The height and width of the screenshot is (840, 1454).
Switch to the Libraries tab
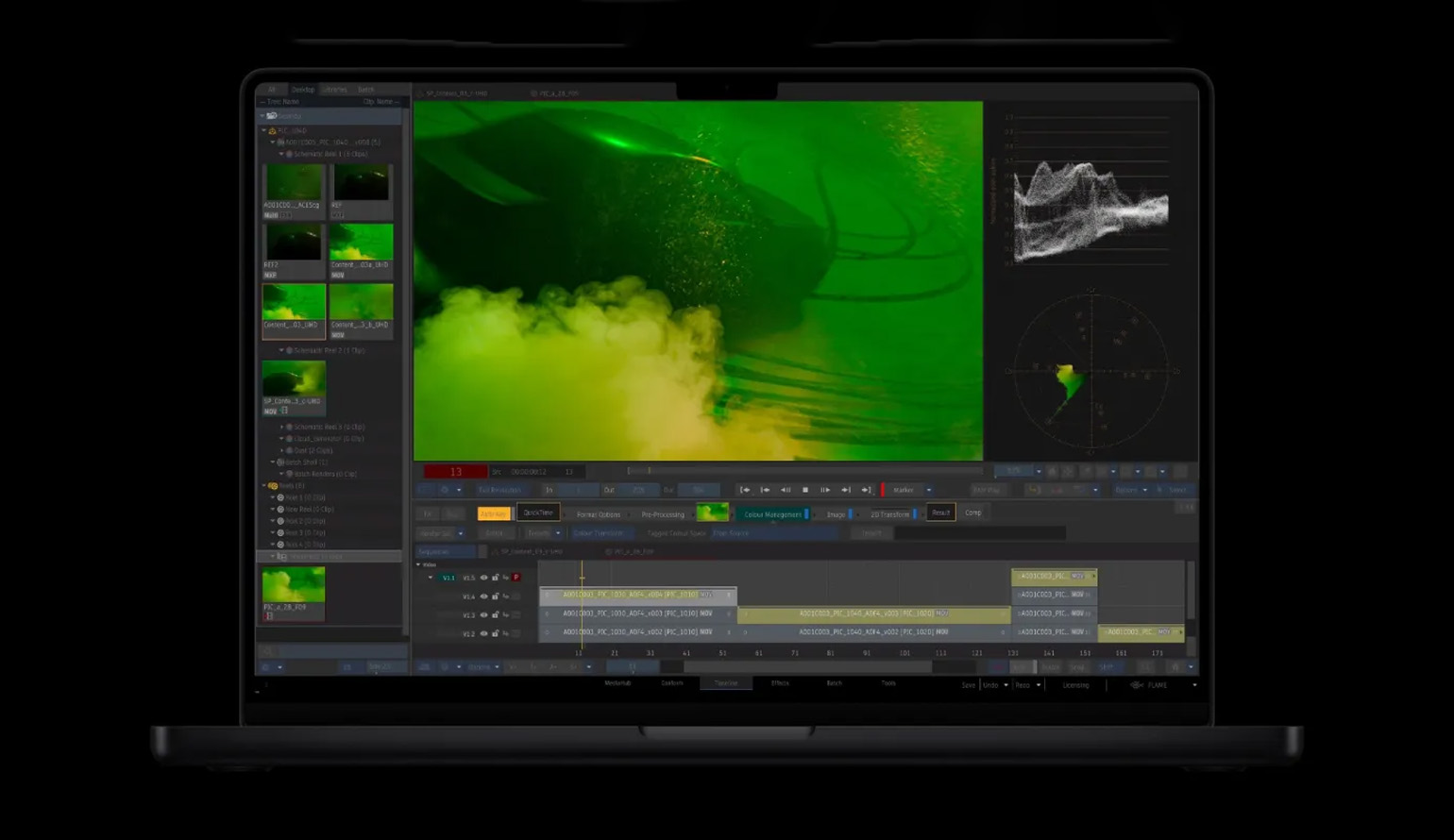click(334, 90)
